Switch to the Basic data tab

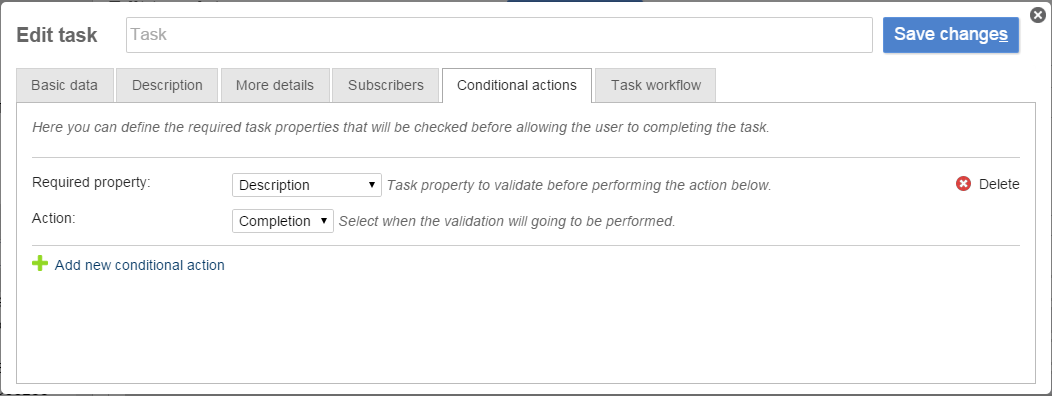point(64,85)
